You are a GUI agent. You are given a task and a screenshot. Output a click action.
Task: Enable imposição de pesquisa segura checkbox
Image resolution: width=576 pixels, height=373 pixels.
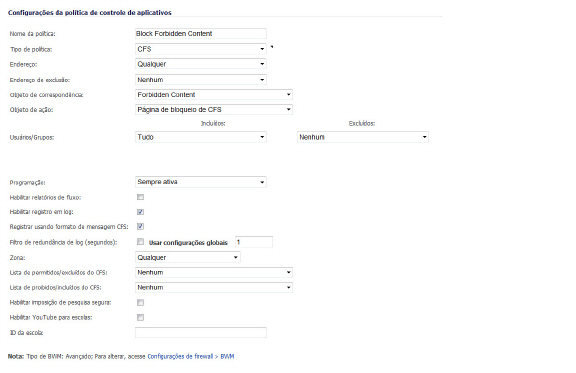click(x=140, y=302)
